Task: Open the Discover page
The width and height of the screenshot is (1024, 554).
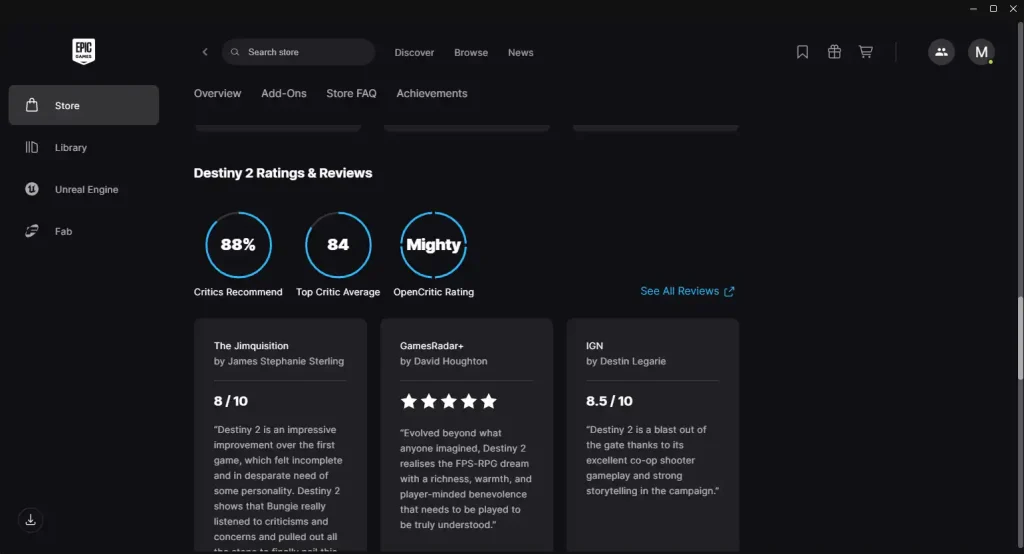Action: [414, 52]
